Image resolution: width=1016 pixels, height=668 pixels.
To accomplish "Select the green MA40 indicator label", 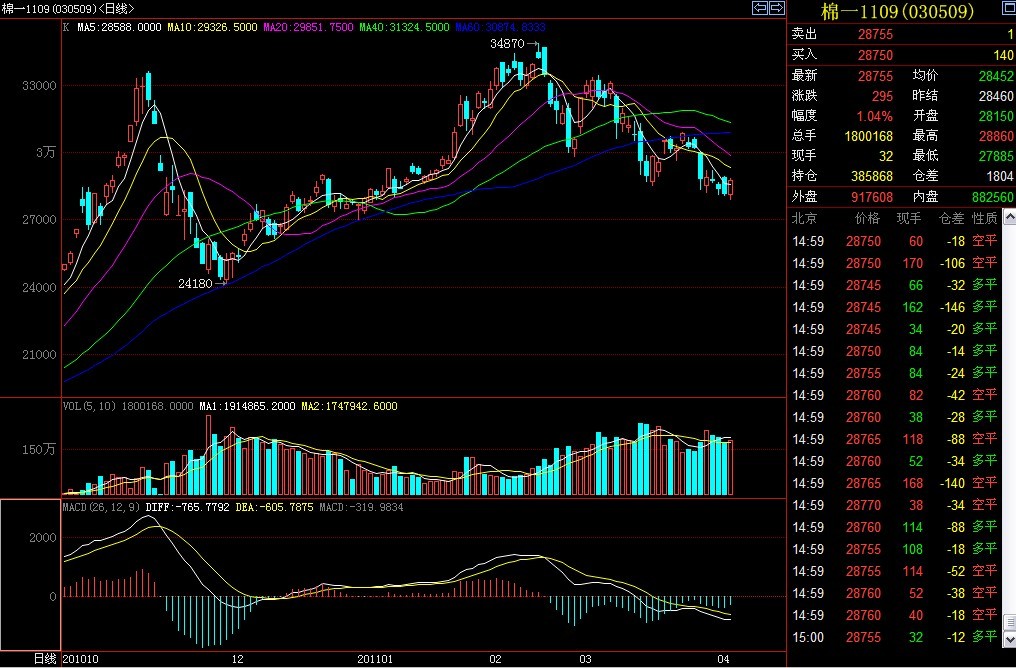I will pyautogui.click(x=404, y=27).
